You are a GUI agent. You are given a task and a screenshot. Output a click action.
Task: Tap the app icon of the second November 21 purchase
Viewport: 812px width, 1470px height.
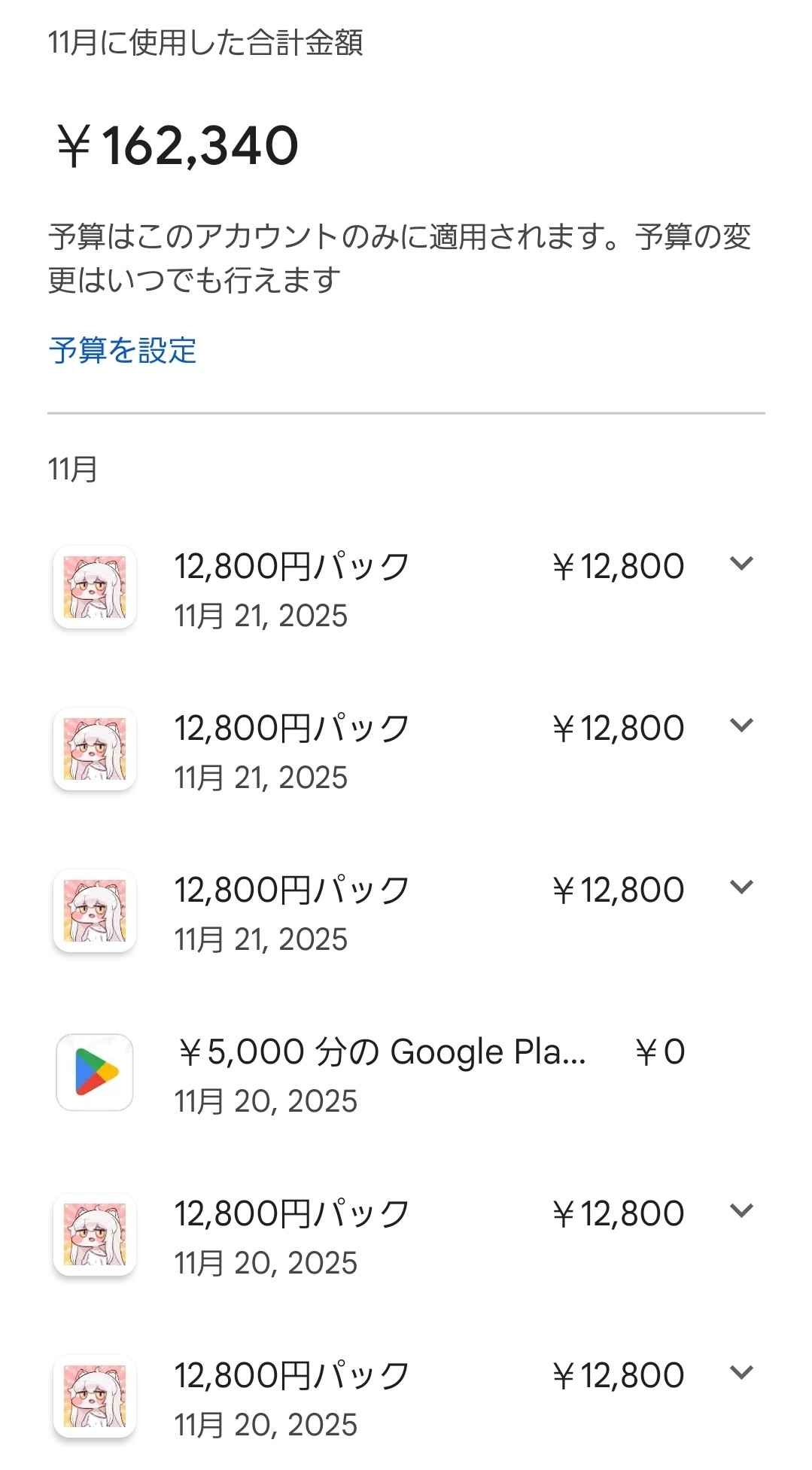tap(95, 749)
